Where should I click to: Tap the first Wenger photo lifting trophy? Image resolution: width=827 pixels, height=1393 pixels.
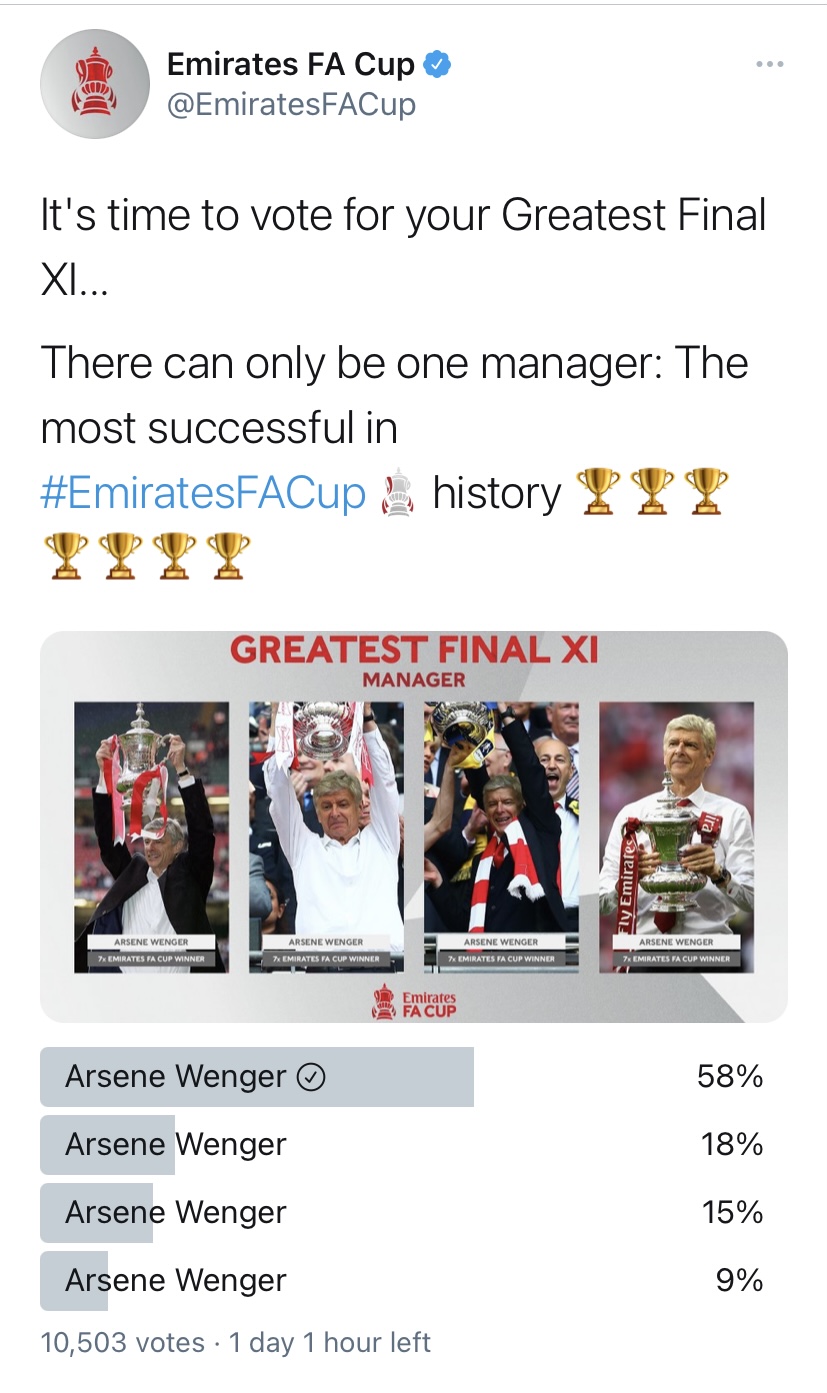click(152, 837)
